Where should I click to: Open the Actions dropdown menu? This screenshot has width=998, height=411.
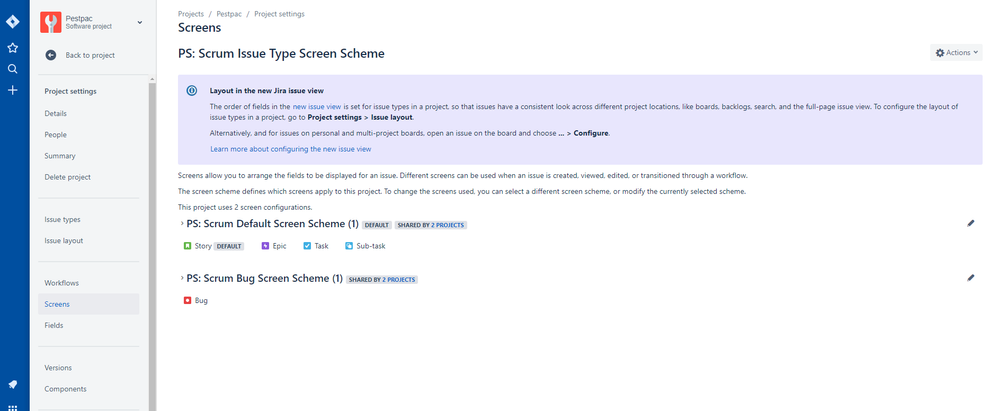[956, 53]
